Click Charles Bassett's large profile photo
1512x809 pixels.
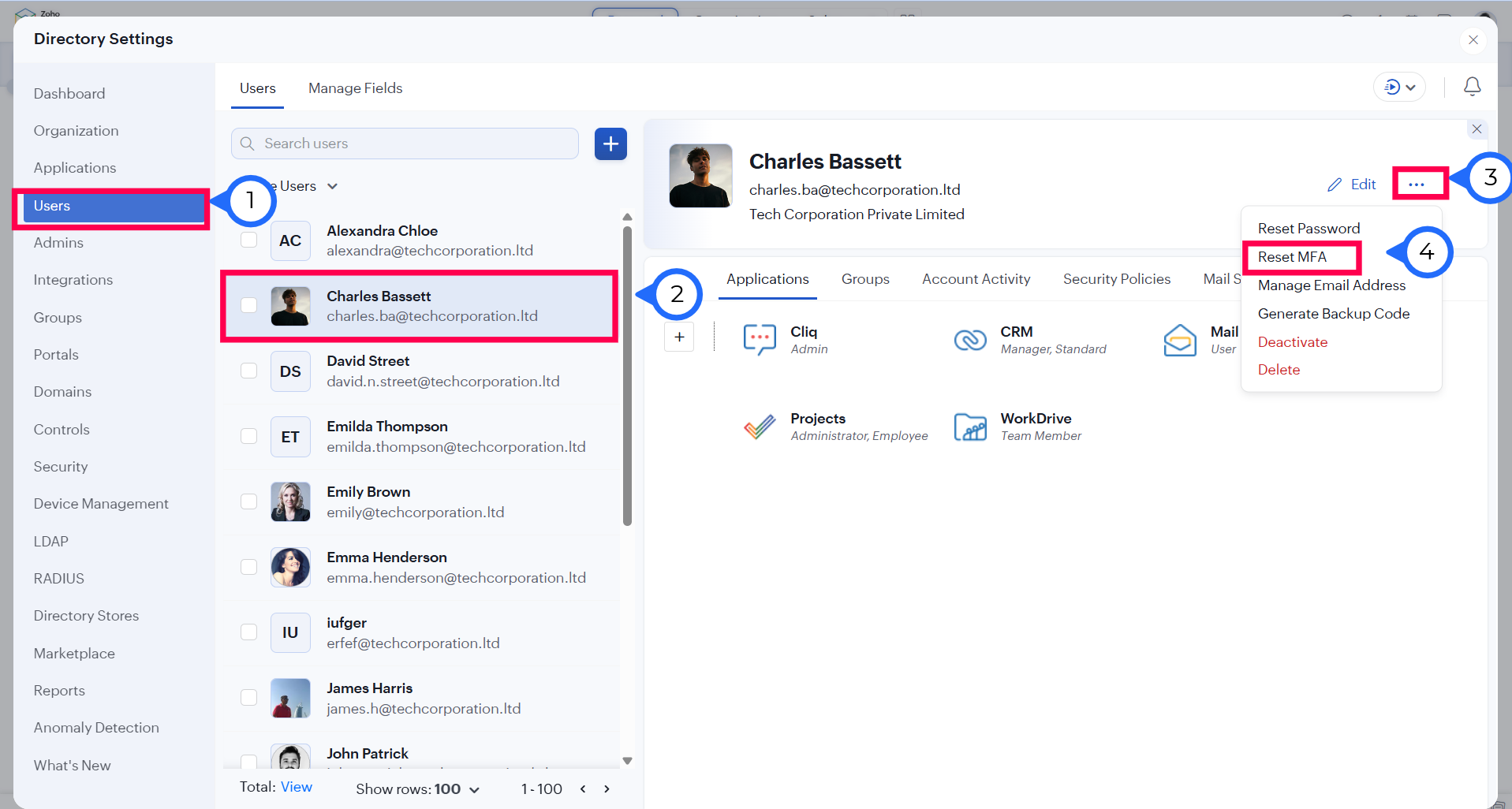[700, 176]
